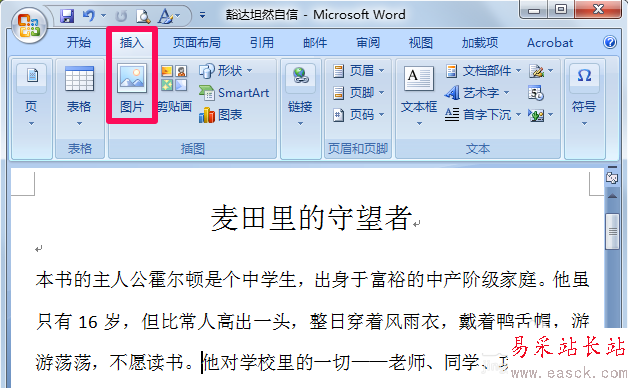This screenshot has width=628, height=388.
Task: Open the 页眉 header dropdown
Action: [359, 71]
